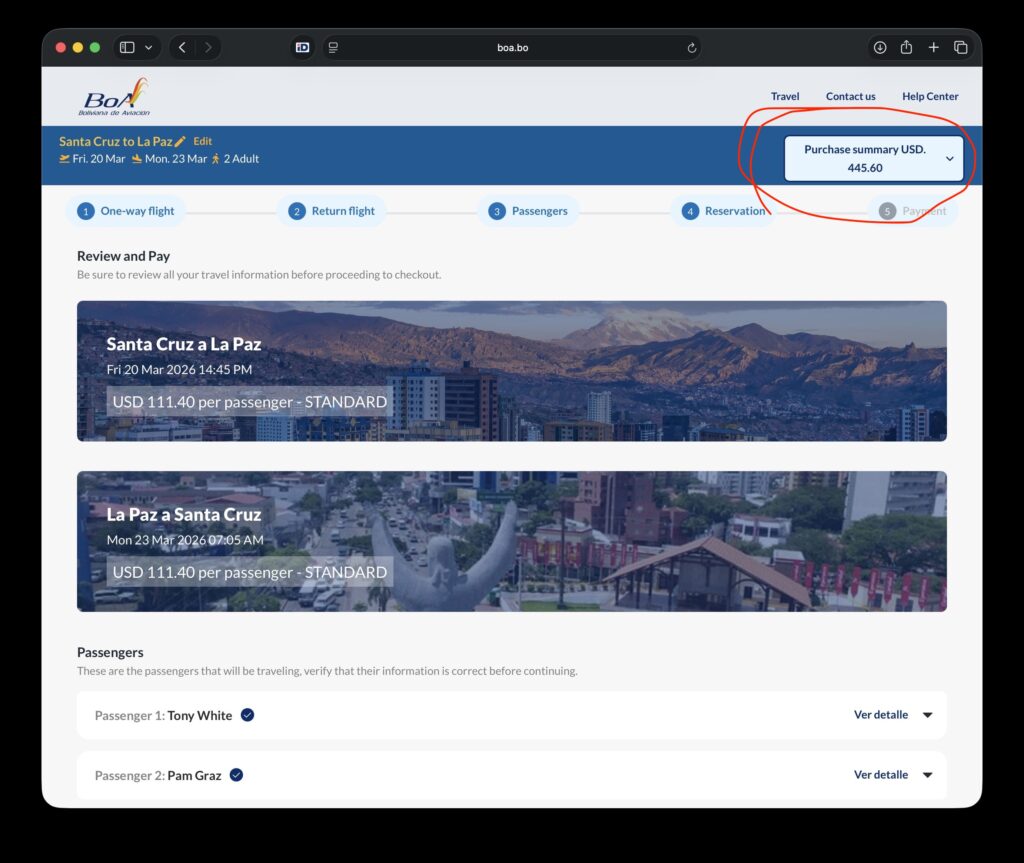Image resolution: width=1024 pixels, height=863 pixels.
Task: Click the BoA airline logo
Action: tap(115, 97)
